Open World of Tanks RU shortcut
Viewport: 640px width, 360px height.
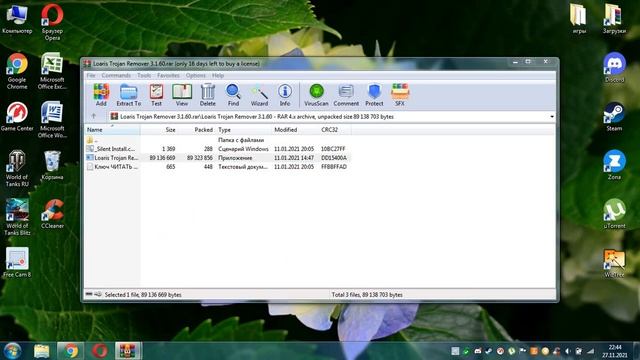tap(17, 168)
